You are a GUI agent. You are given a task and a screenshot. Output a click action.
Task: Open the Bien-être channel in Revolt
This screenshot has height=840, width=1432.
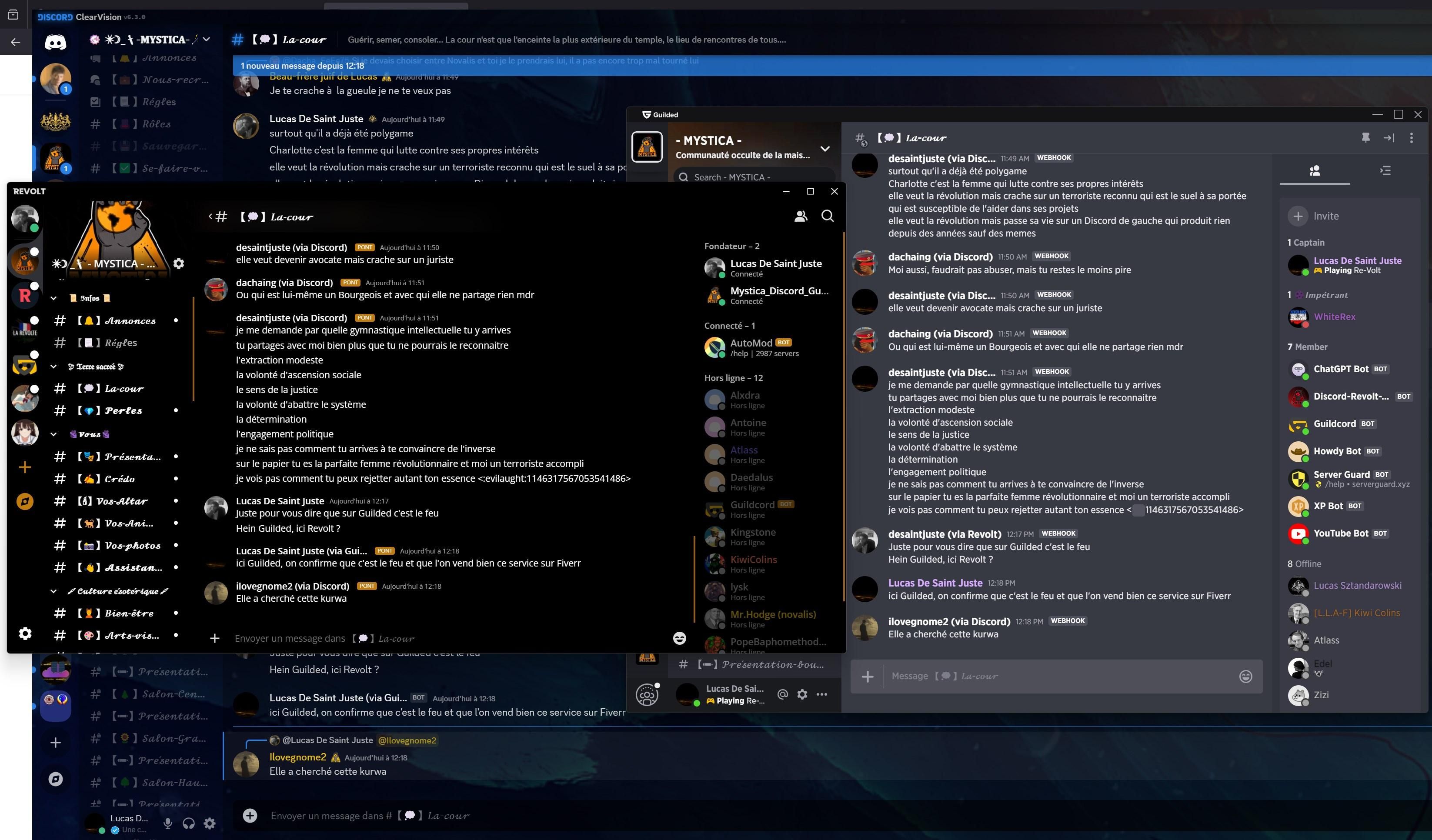(117, 613)
